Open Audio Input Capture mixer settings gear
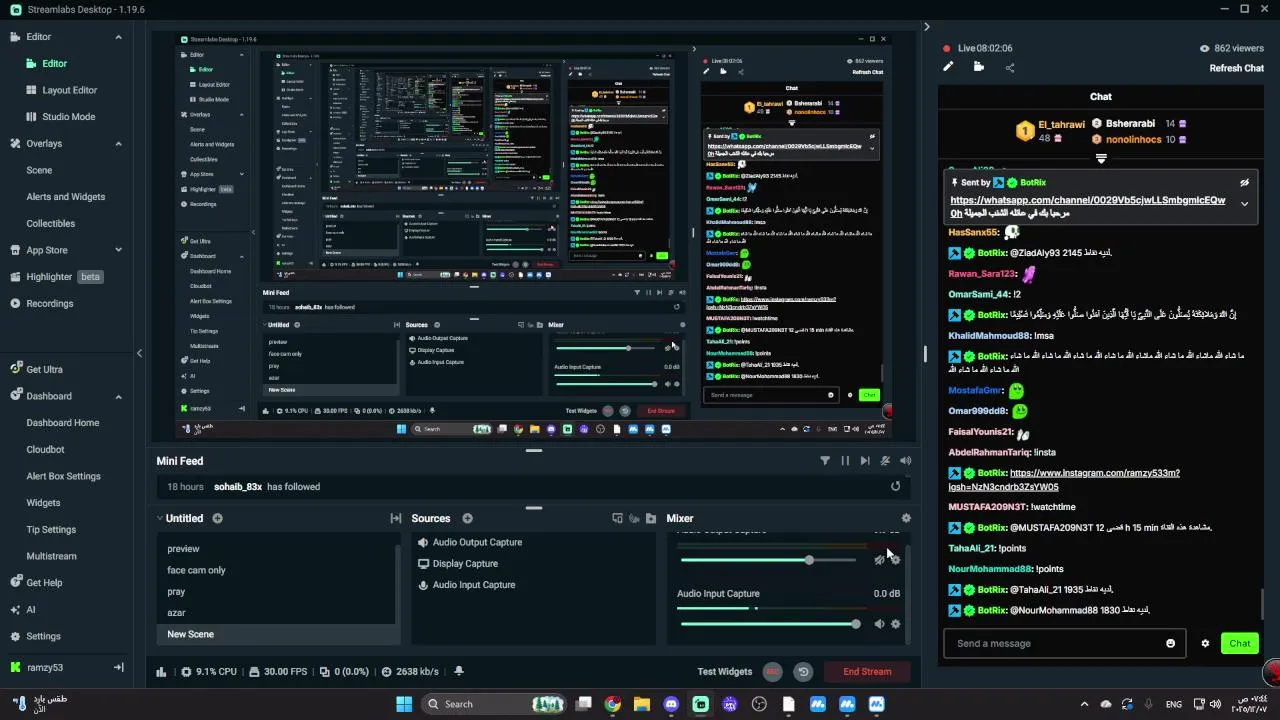This screenshot has width=1280, height=720. point(895,624)
